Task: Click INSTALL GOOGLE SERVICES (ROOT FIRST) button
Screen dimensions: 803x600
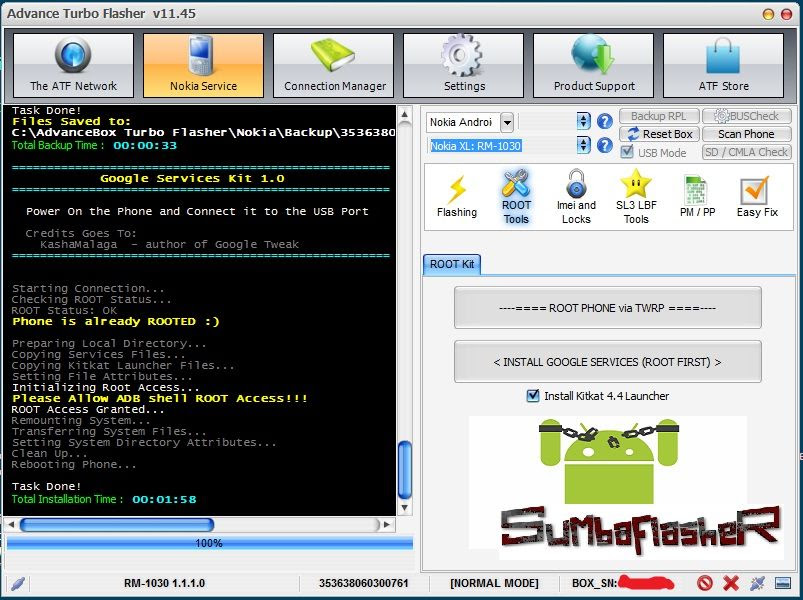Action: click(607, 362)
